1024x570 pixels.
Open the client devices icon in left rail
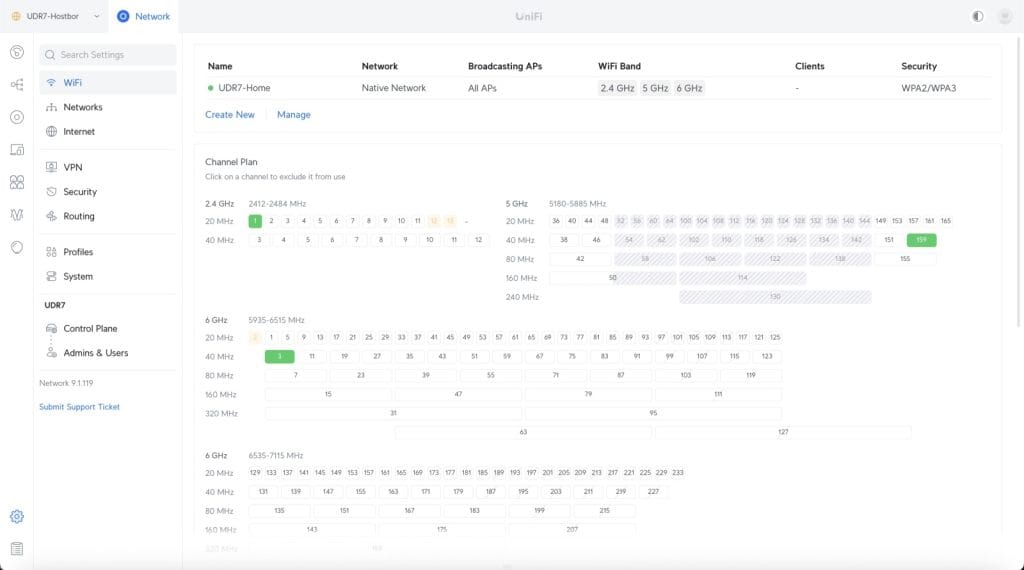[17, 150]
